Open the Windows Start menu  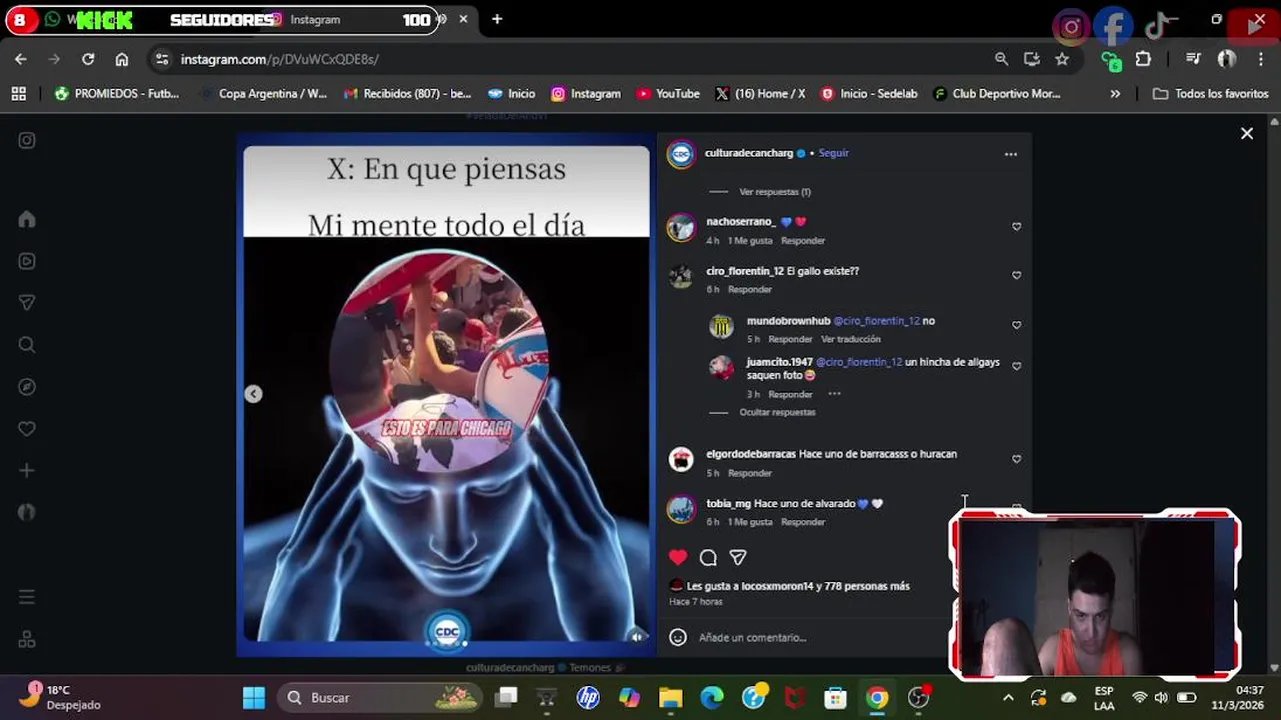click(254, 697)
